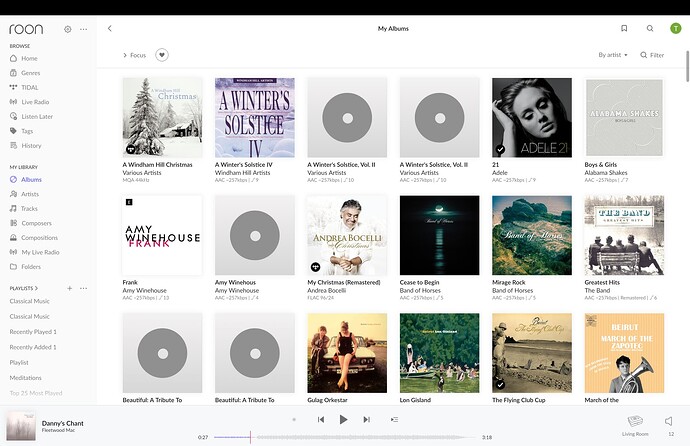
Task: Play the current track Danny's Chant
Action: coord(343,420)
